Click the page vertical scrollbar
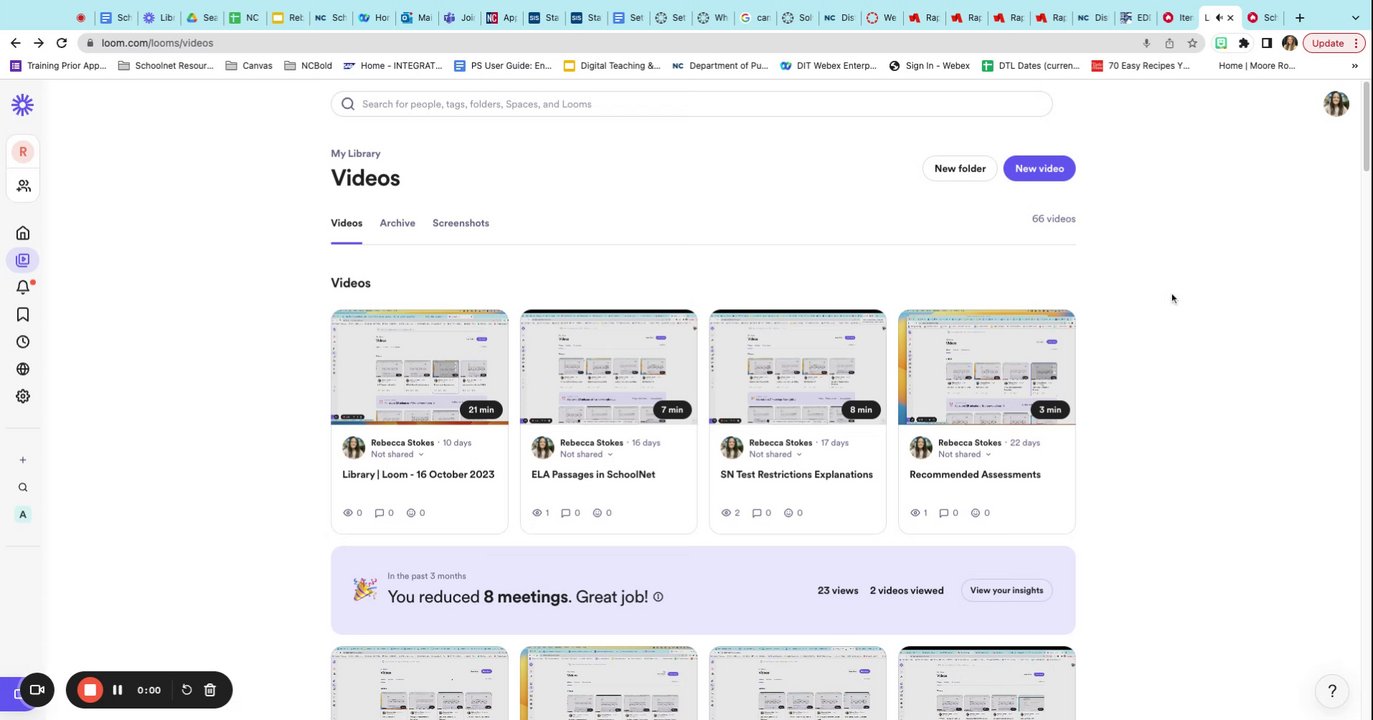 (1367, 125)
